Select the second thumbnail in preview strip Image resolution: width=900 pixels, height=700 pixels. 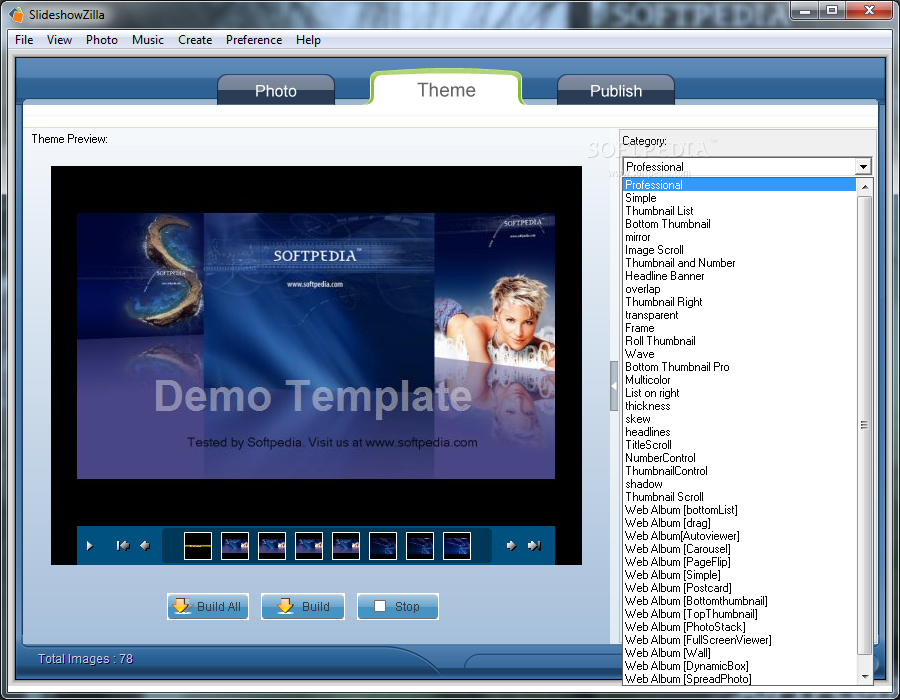coord(235,546)
